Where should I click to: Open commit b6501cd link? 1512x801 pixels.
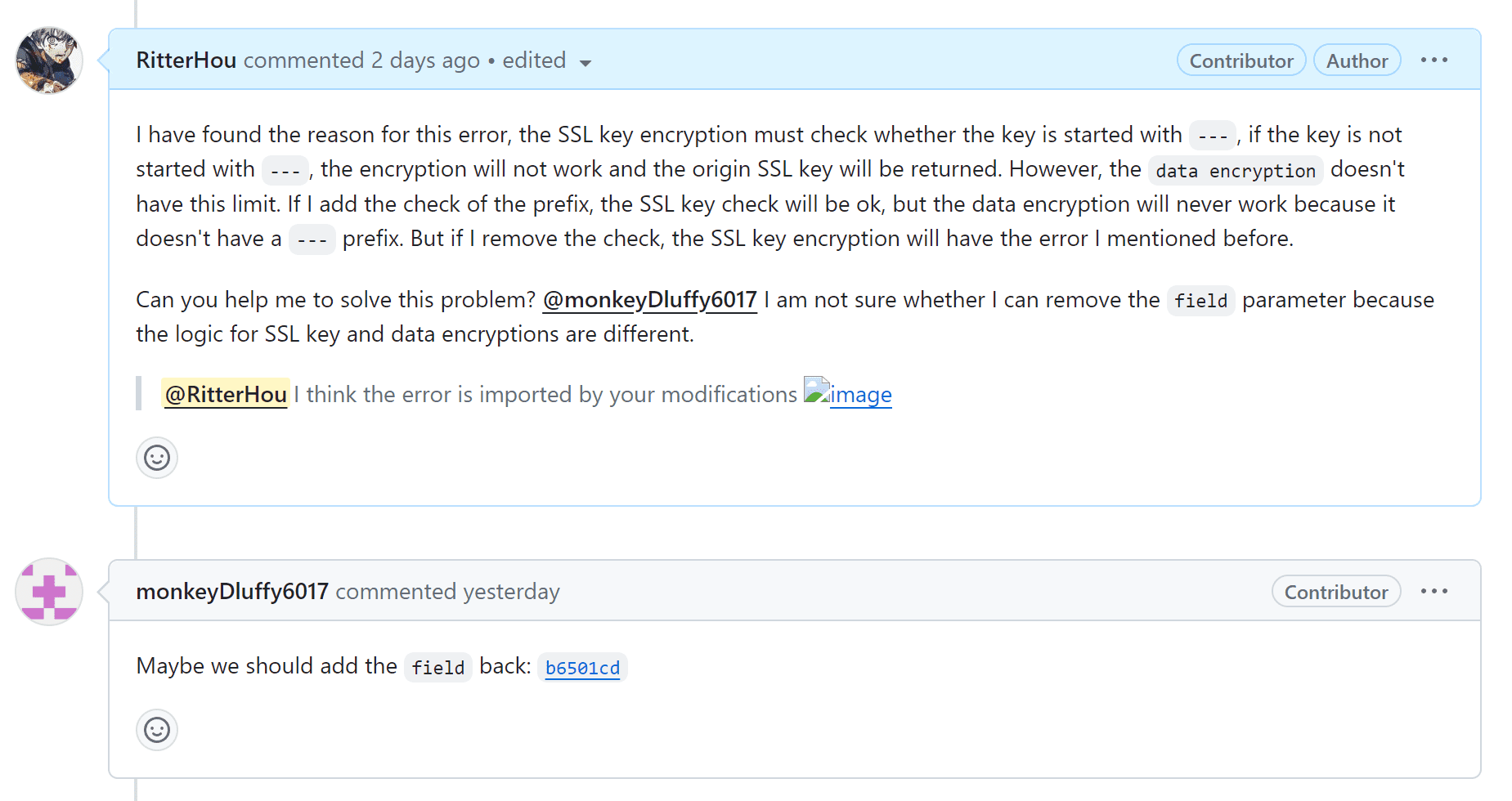[x=582, y=668]
